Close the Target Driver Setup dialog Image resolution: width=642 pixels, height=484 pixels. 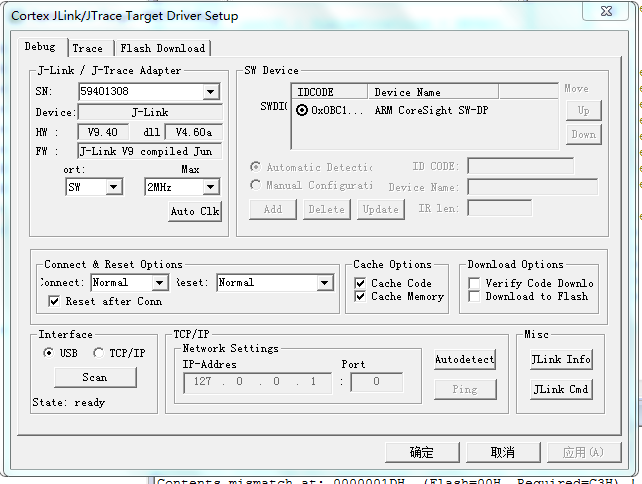[x=606, y=11]
